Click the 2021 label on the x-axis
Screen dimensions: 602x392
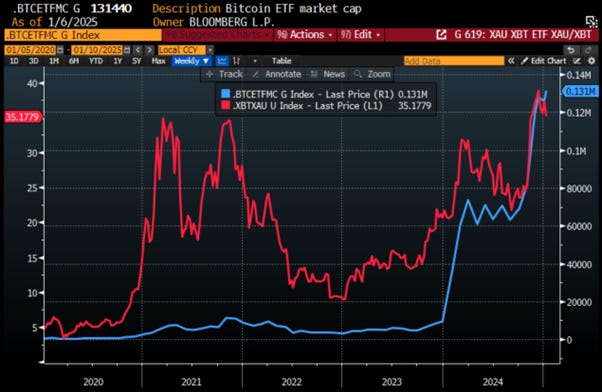pos(191,382)
